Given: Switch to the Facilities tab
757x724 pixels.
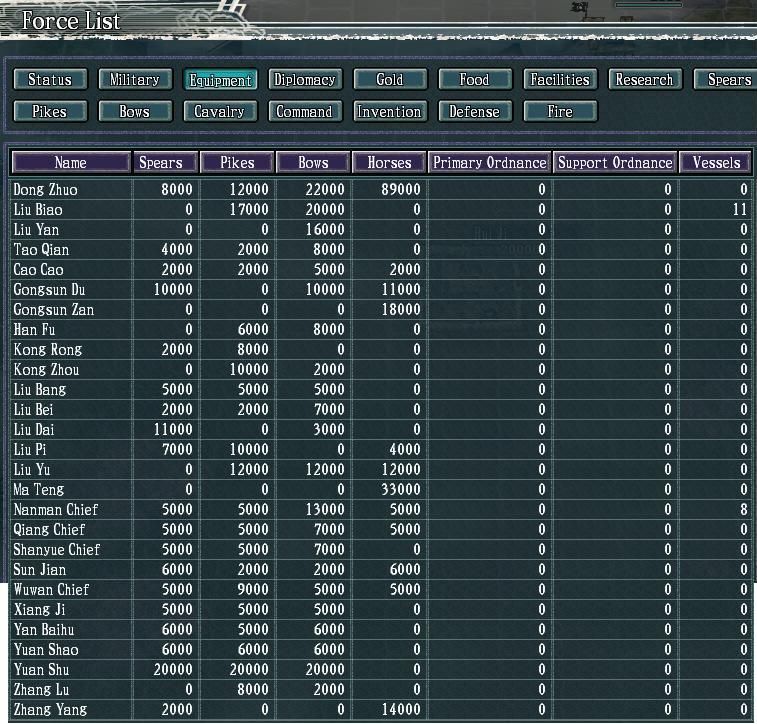Looking at the screenshot, I should click(560, 80).
